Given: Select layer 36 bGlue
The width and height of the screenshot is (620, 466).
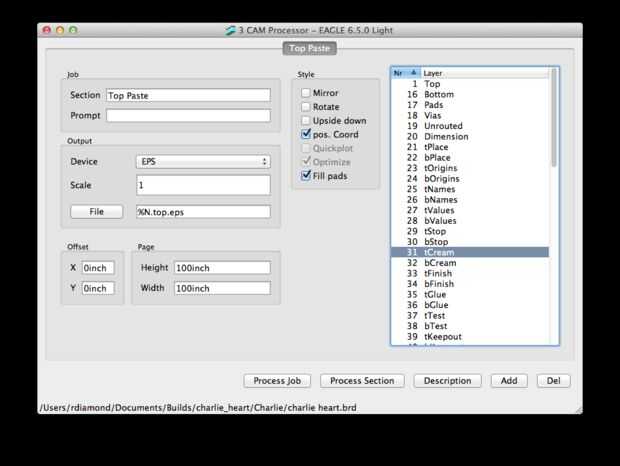Looking at the screenshot, I should click(470, 305).
